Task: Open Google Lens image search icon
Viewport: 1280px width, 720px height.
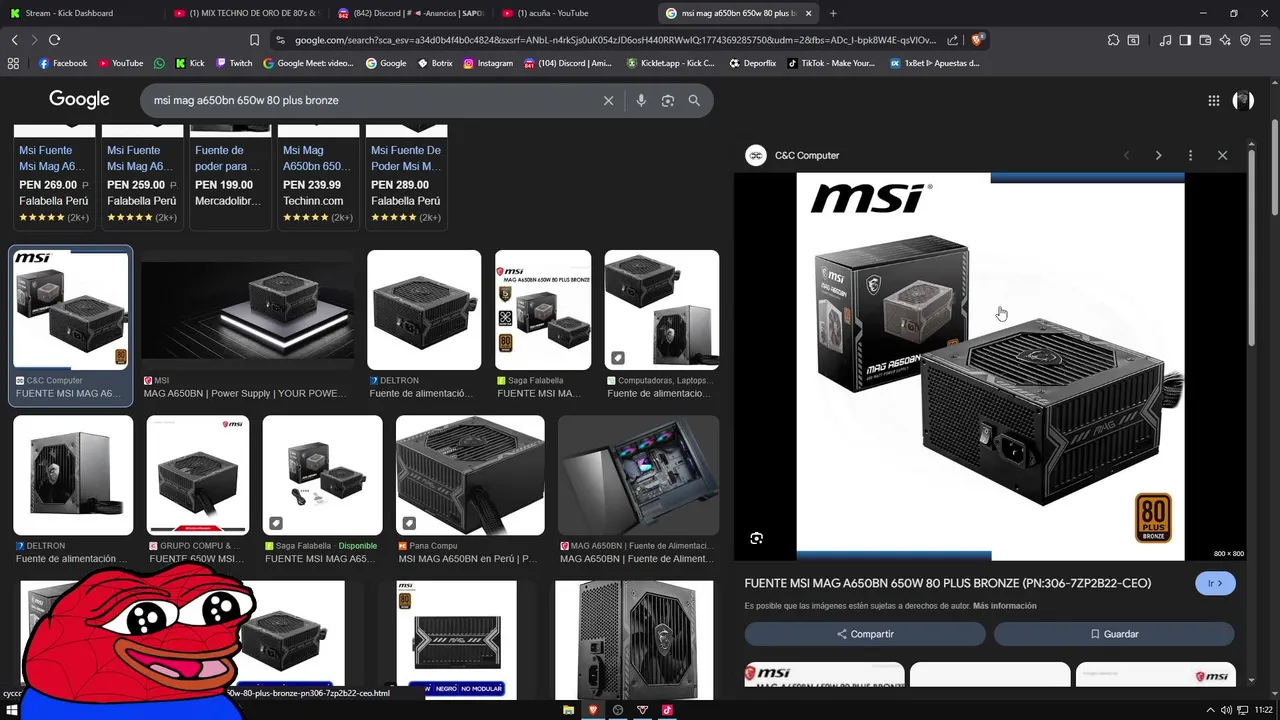Action: (x=668, y=100)
